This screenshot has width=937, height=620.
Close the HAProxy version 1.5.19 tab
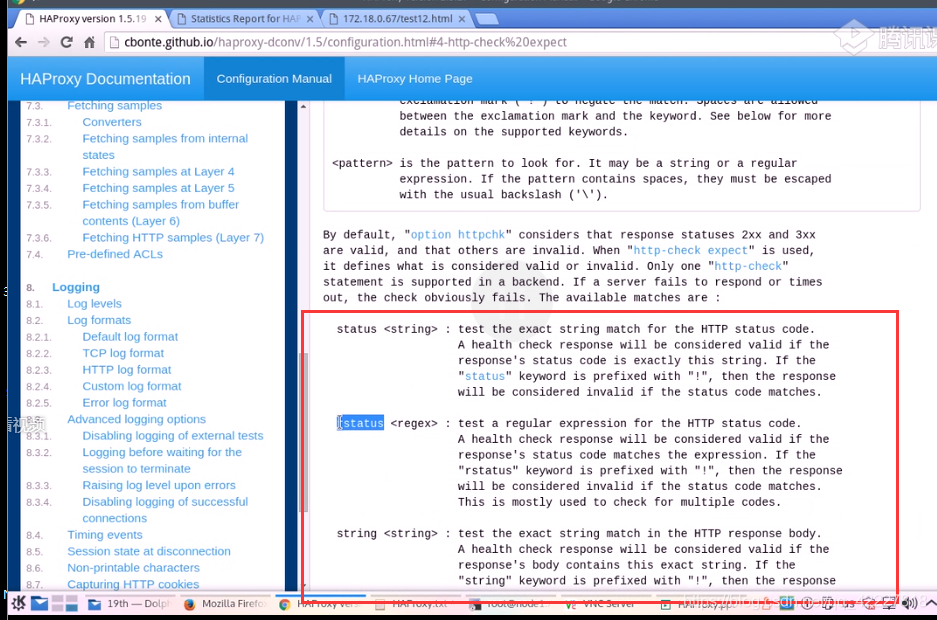[x=158, y=19]
